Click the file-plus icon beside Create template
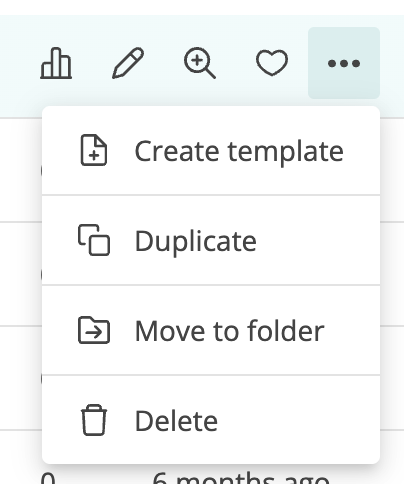 pyautogui.click(x=94, y=150)
